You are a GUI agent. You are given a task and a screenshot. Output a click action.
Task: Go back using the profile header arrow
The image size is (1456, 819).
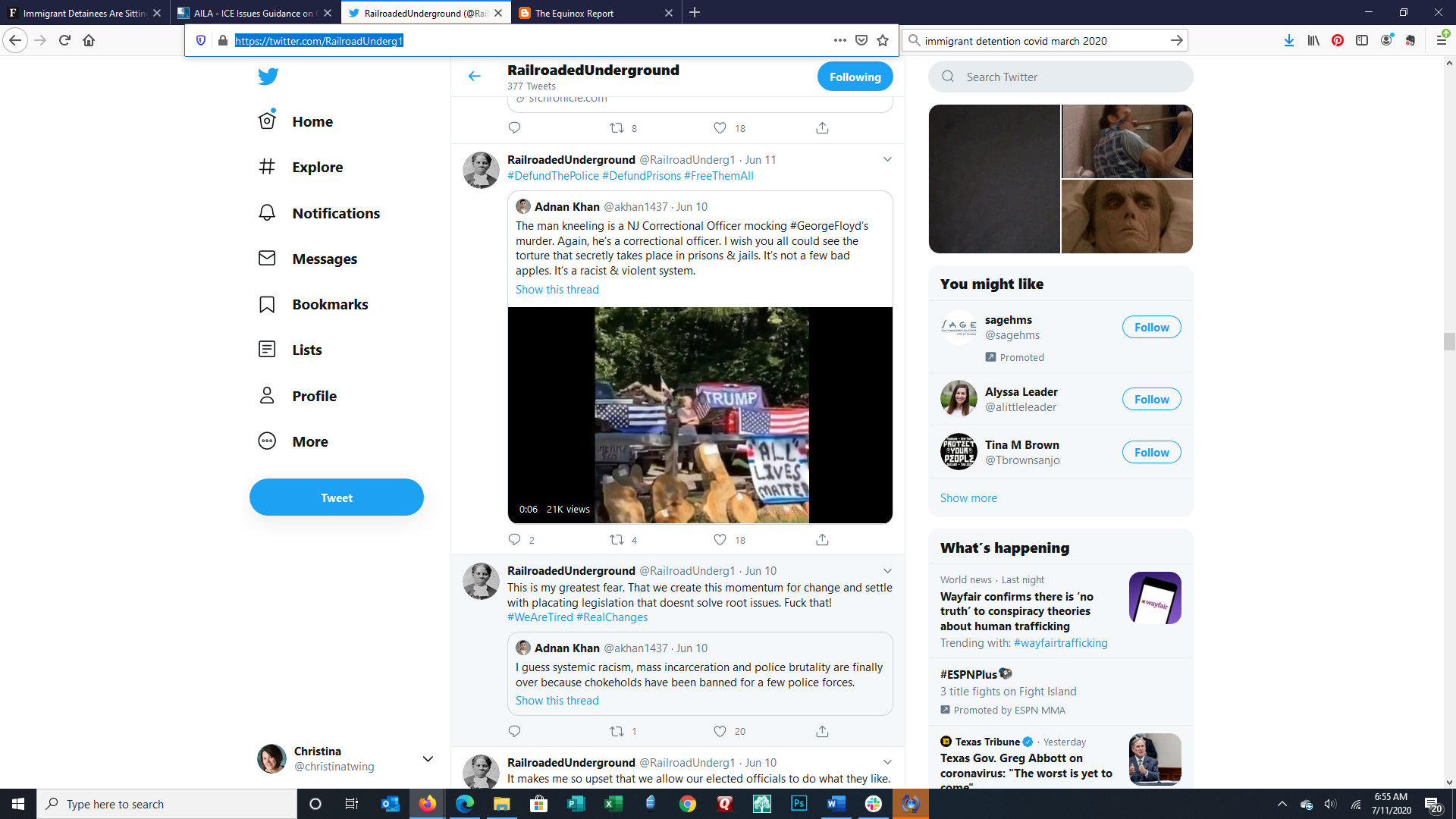[x=474, y=76]
